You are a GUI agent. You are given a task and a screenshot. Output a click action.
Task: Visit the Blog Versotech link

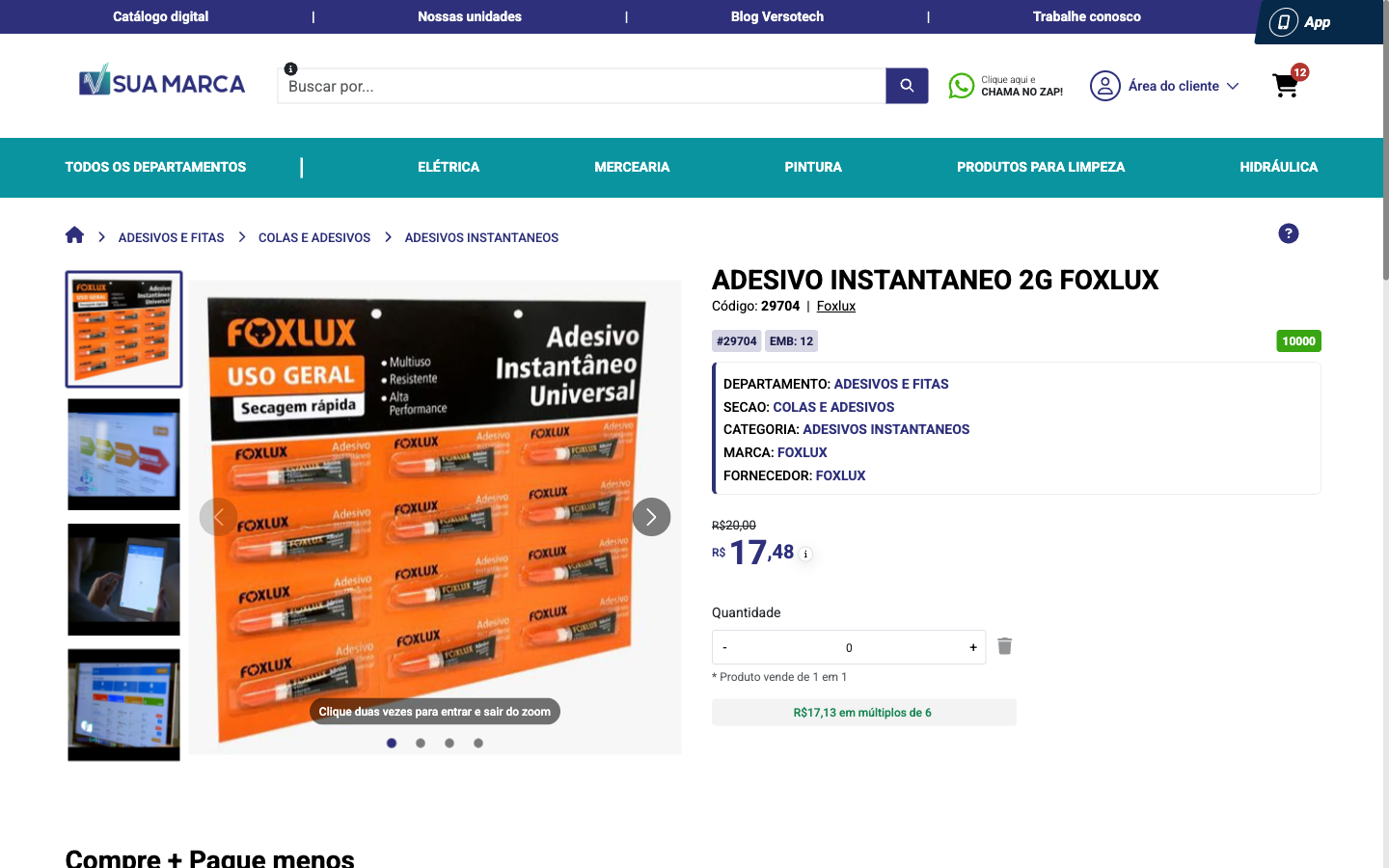click(776, 16)
